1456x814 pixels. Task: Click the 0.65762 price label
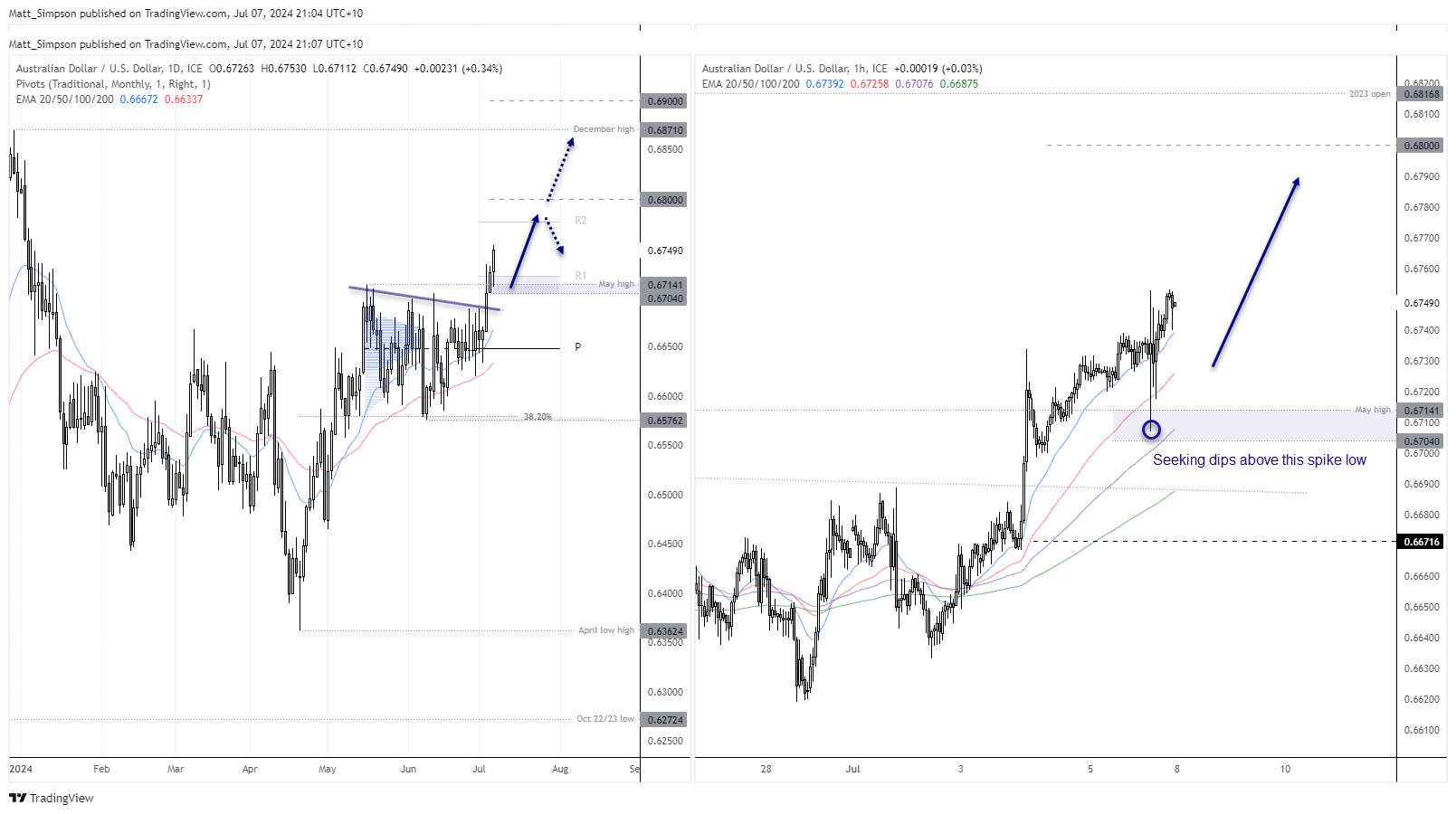pos(665,421)
